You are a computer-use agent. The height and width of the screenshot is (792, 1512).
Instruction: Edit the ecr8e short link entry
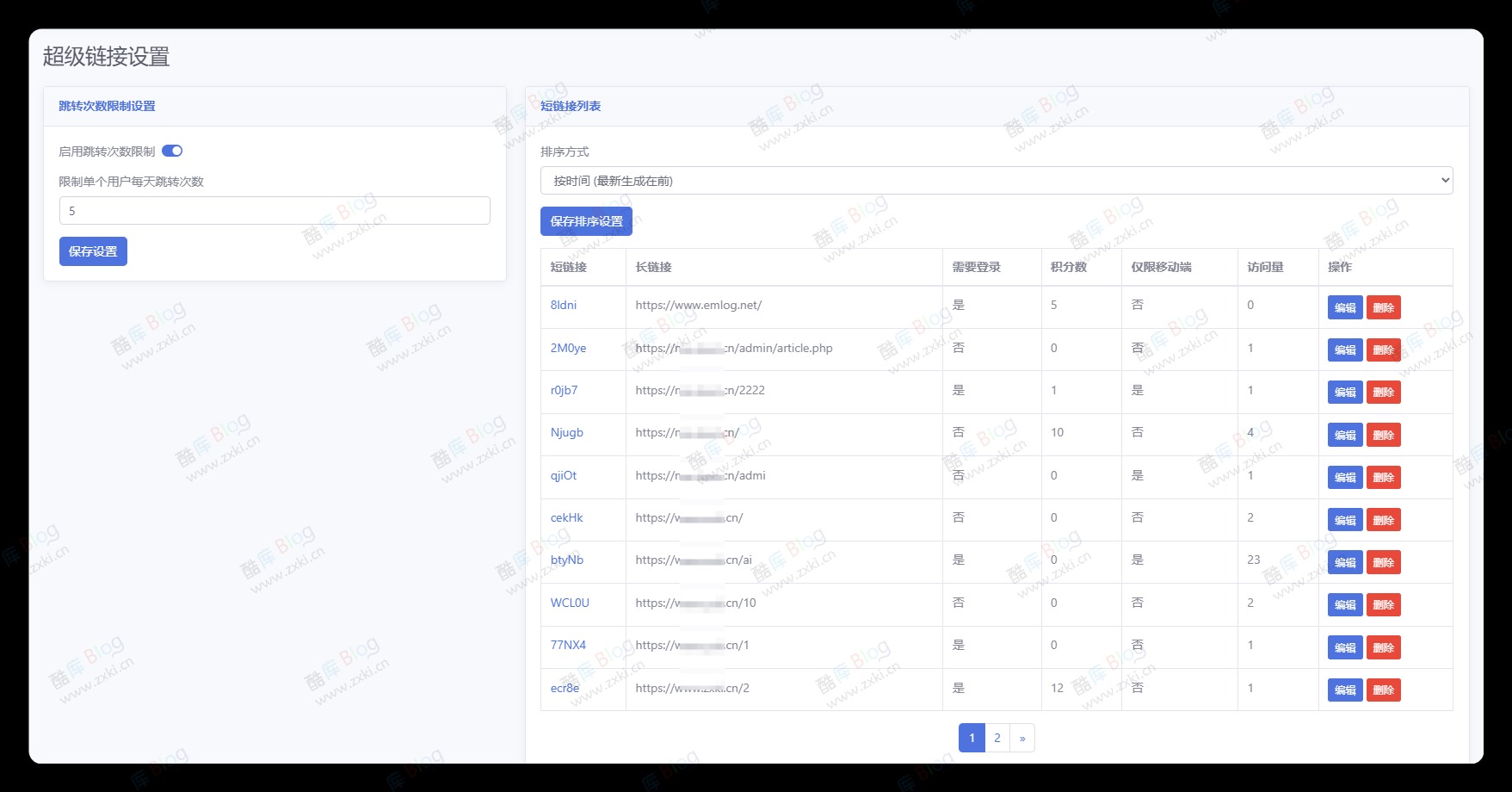(1344, 690)
